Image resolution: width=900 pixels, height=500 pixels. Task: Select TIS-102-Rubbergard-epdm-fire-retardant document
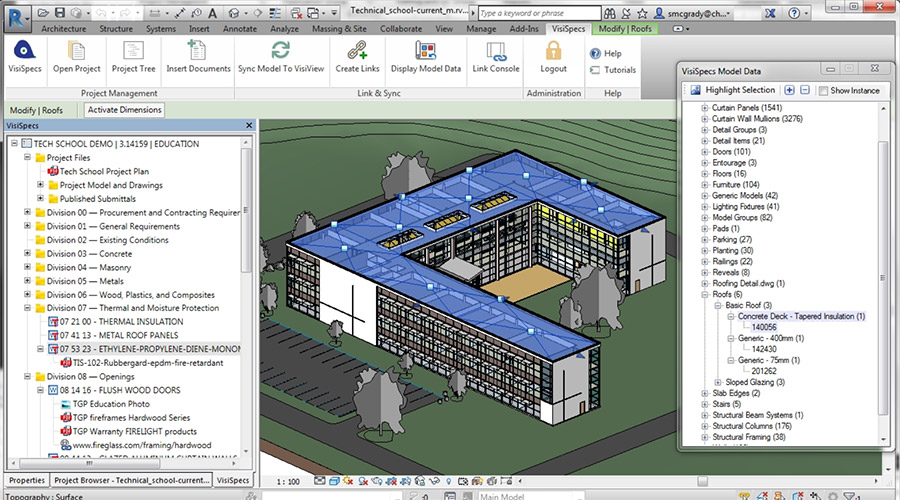148,363
